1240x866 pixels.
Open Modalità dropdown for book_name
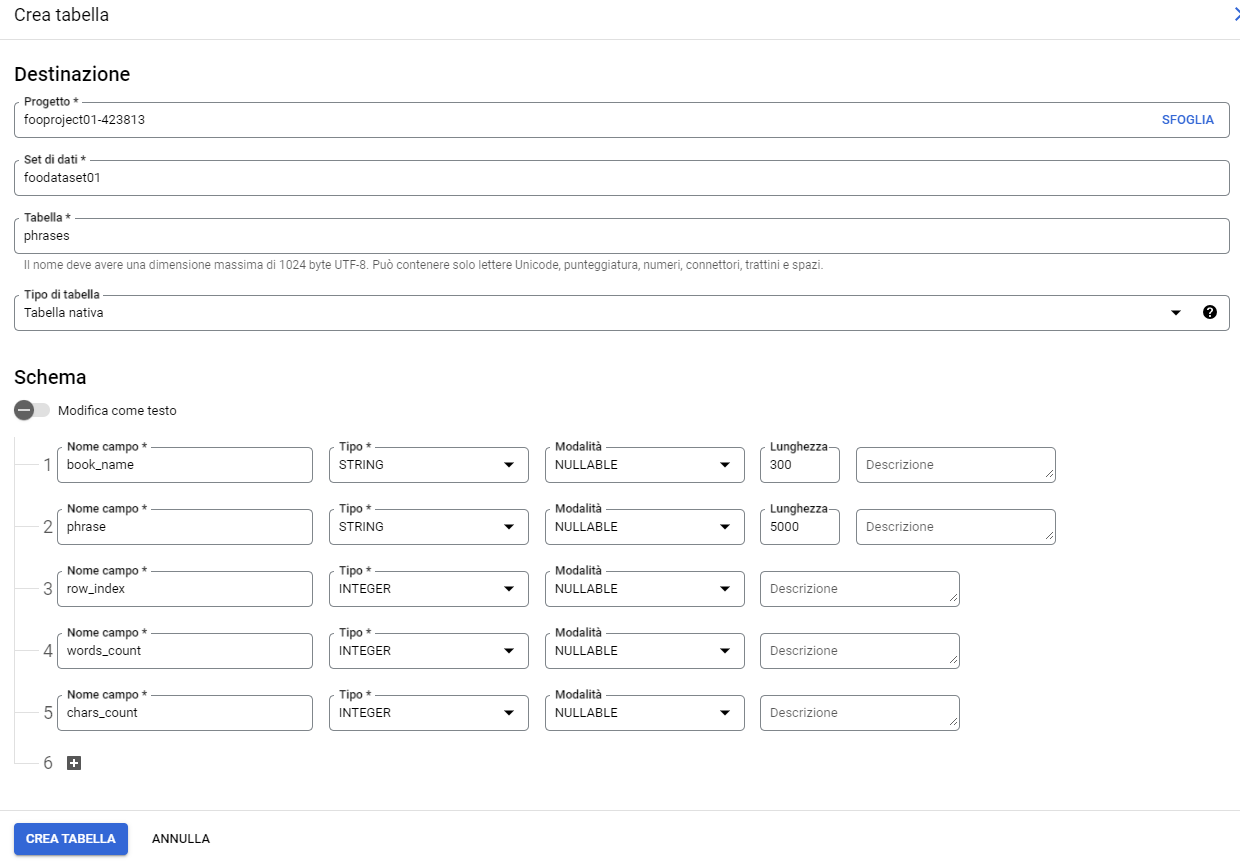click(645, 465)
